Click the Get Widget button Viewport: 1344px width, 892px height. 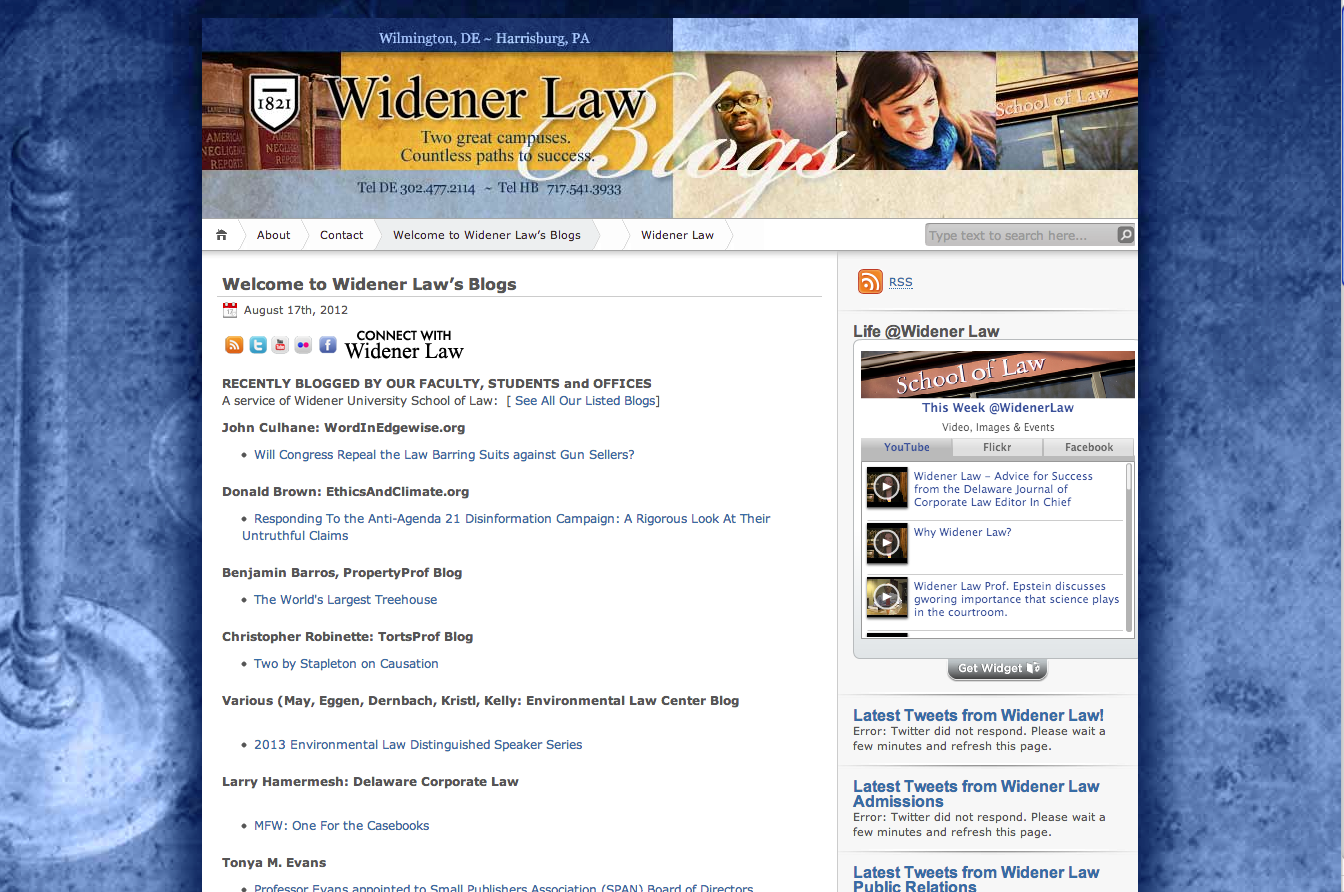998,669
